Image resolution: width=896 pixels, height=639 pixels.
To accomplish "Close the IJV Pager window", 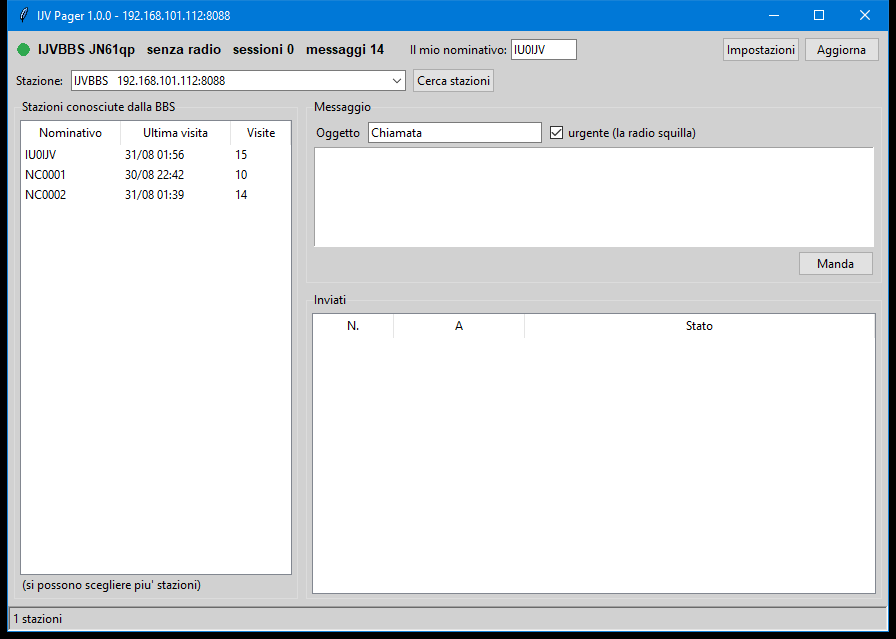I will coord(865,15).
